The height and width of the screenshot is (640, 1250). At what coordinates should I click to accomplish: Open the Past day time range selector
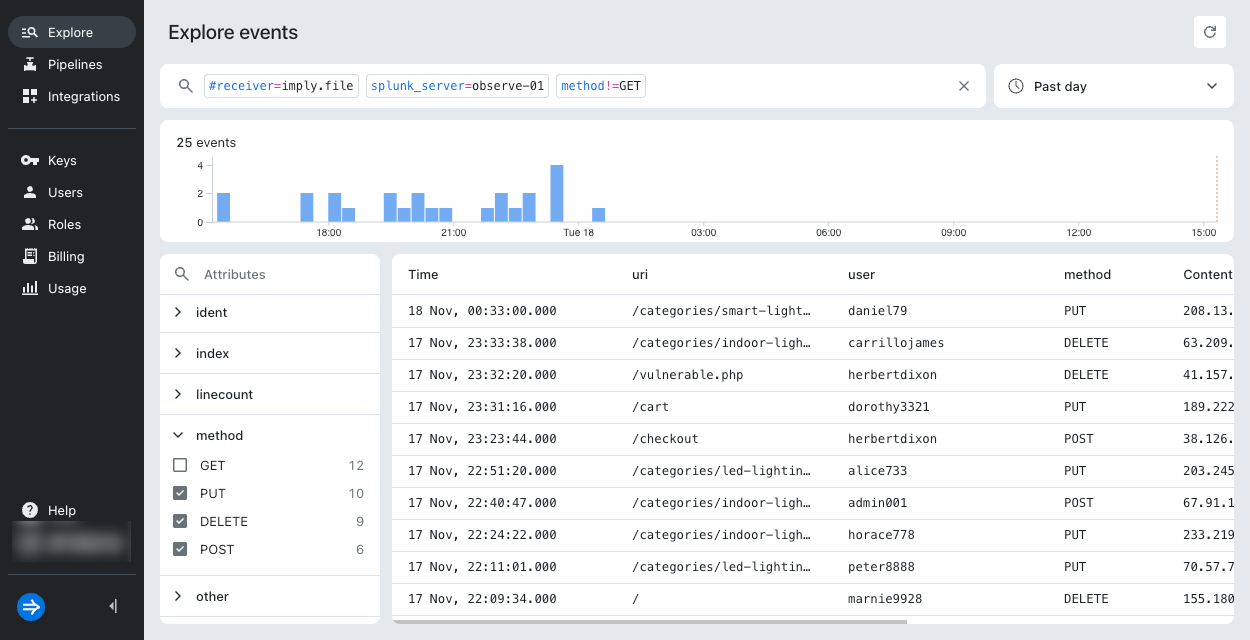pos(1113,86)
